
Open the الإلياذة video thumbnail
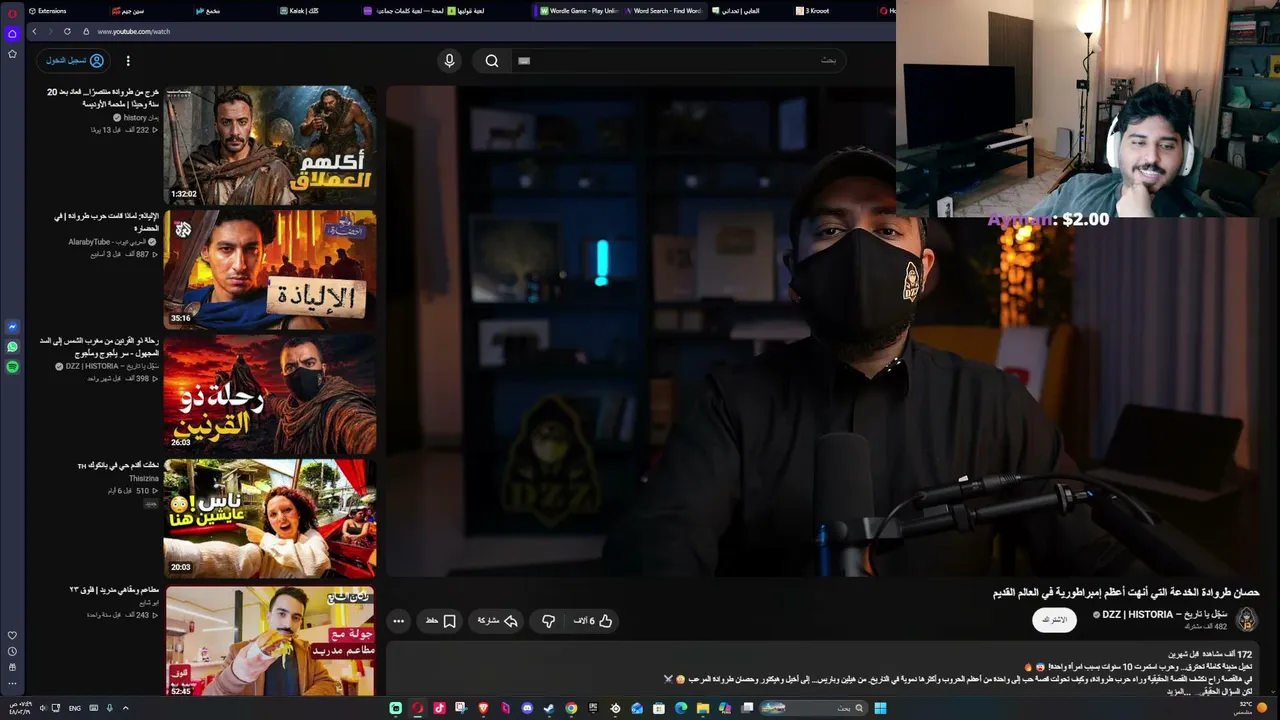click(270, 269)
